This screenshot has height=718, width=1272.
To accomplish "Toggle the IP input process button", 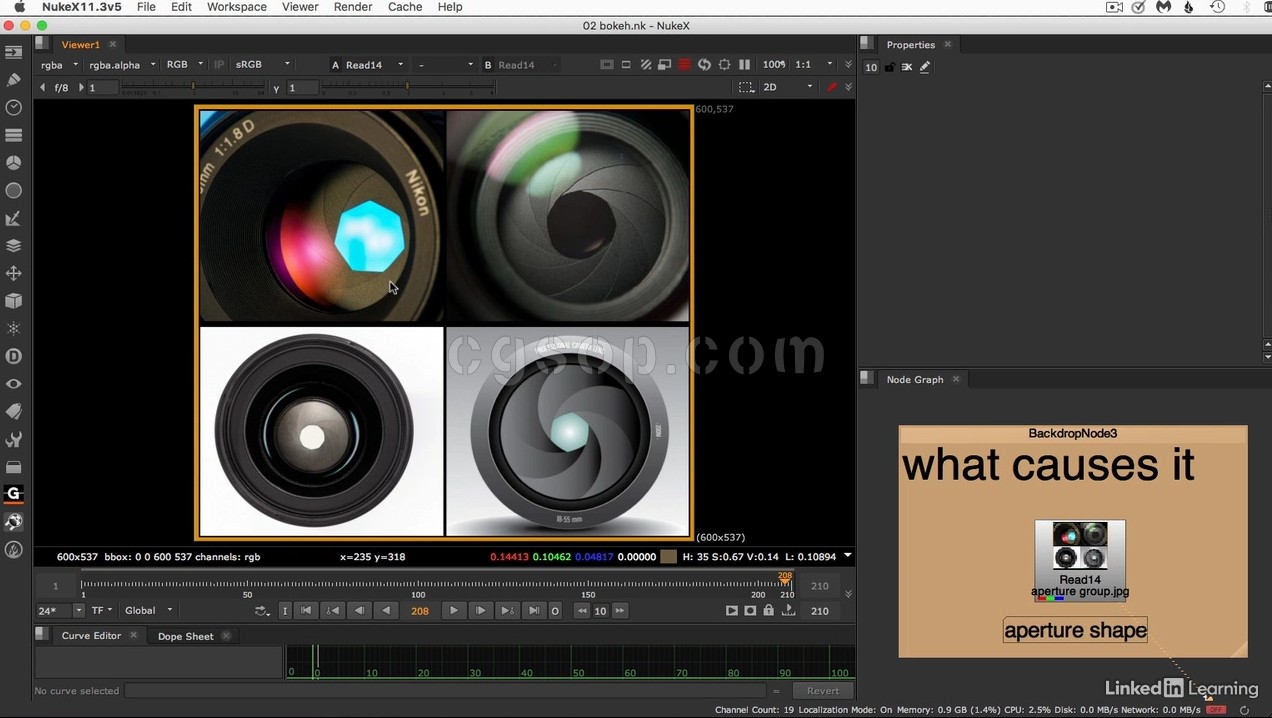I will (x=219, y=65).
